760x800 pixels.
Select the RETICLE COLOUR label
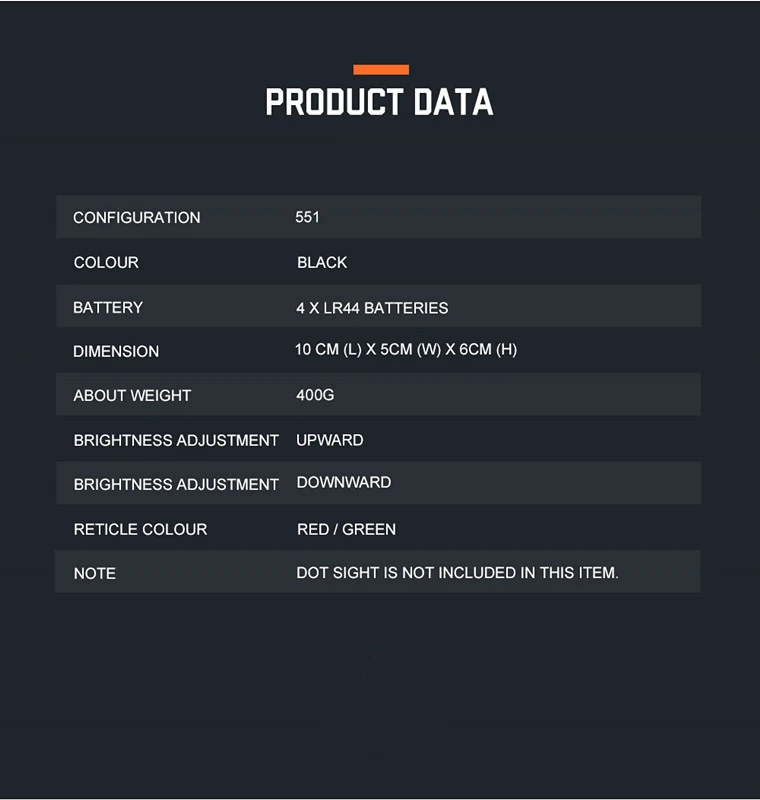140,530
